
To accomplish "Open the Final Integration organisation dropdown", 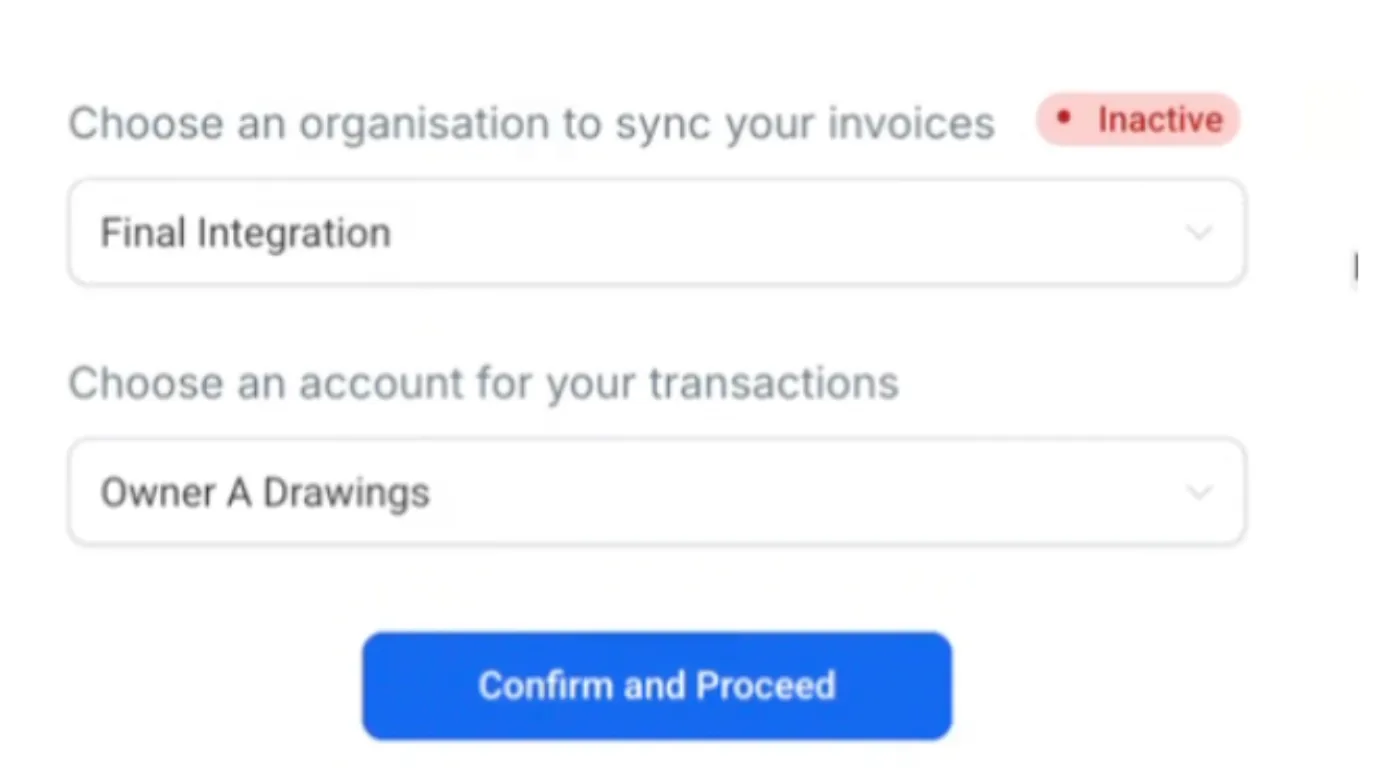I will (656, 232).
